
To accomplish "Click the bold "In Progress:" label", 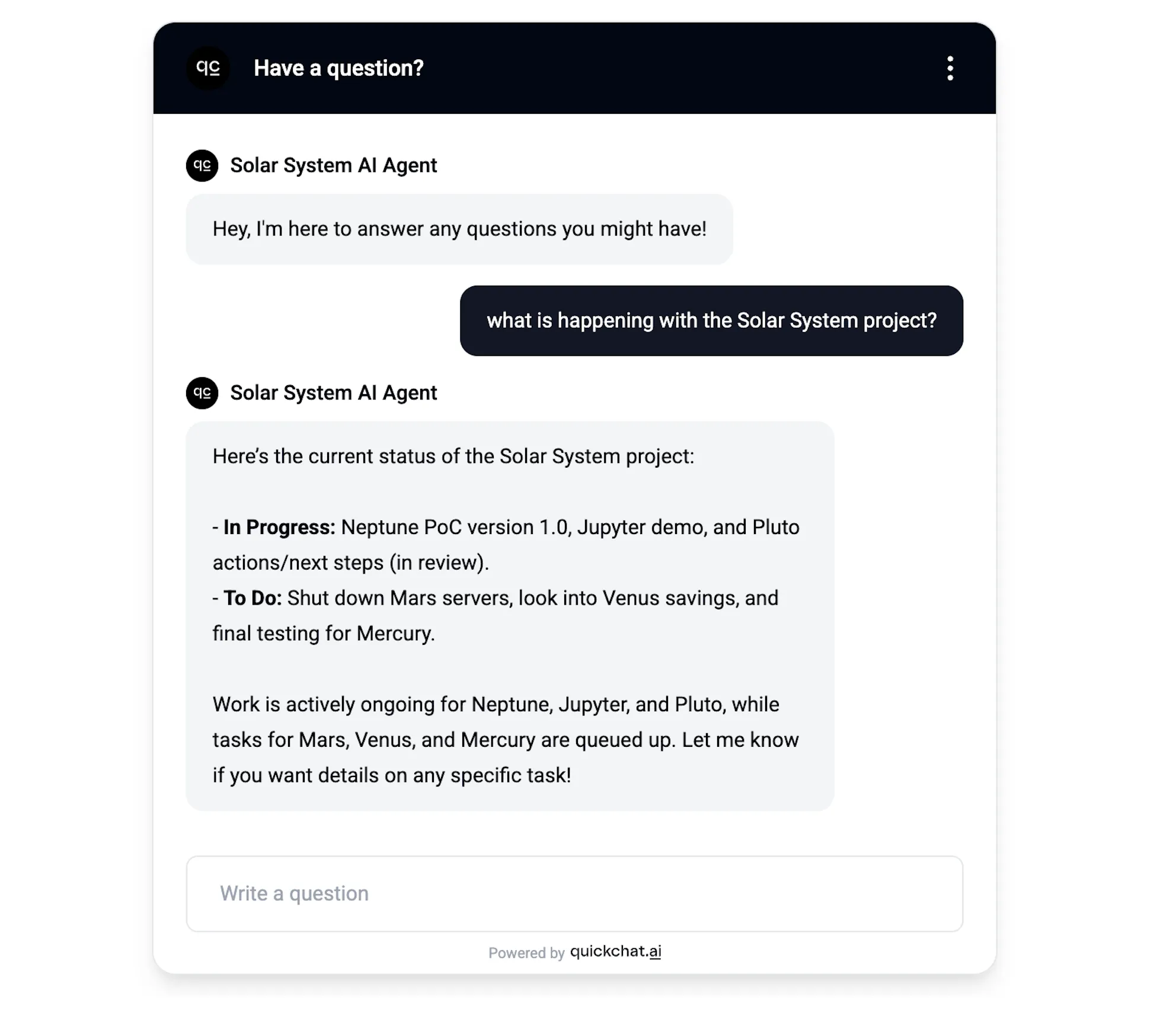I will [x=279, y=528].
